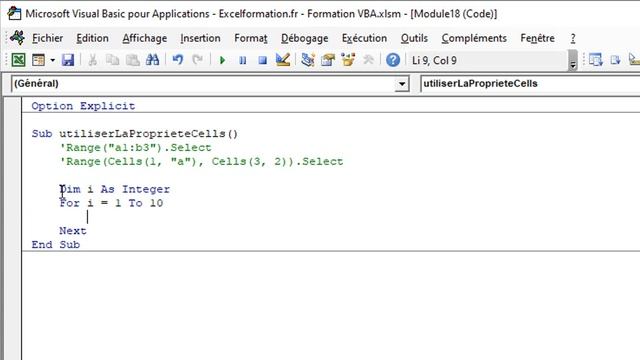
Task: Open Properties Window icon
Action: [328, 60]
